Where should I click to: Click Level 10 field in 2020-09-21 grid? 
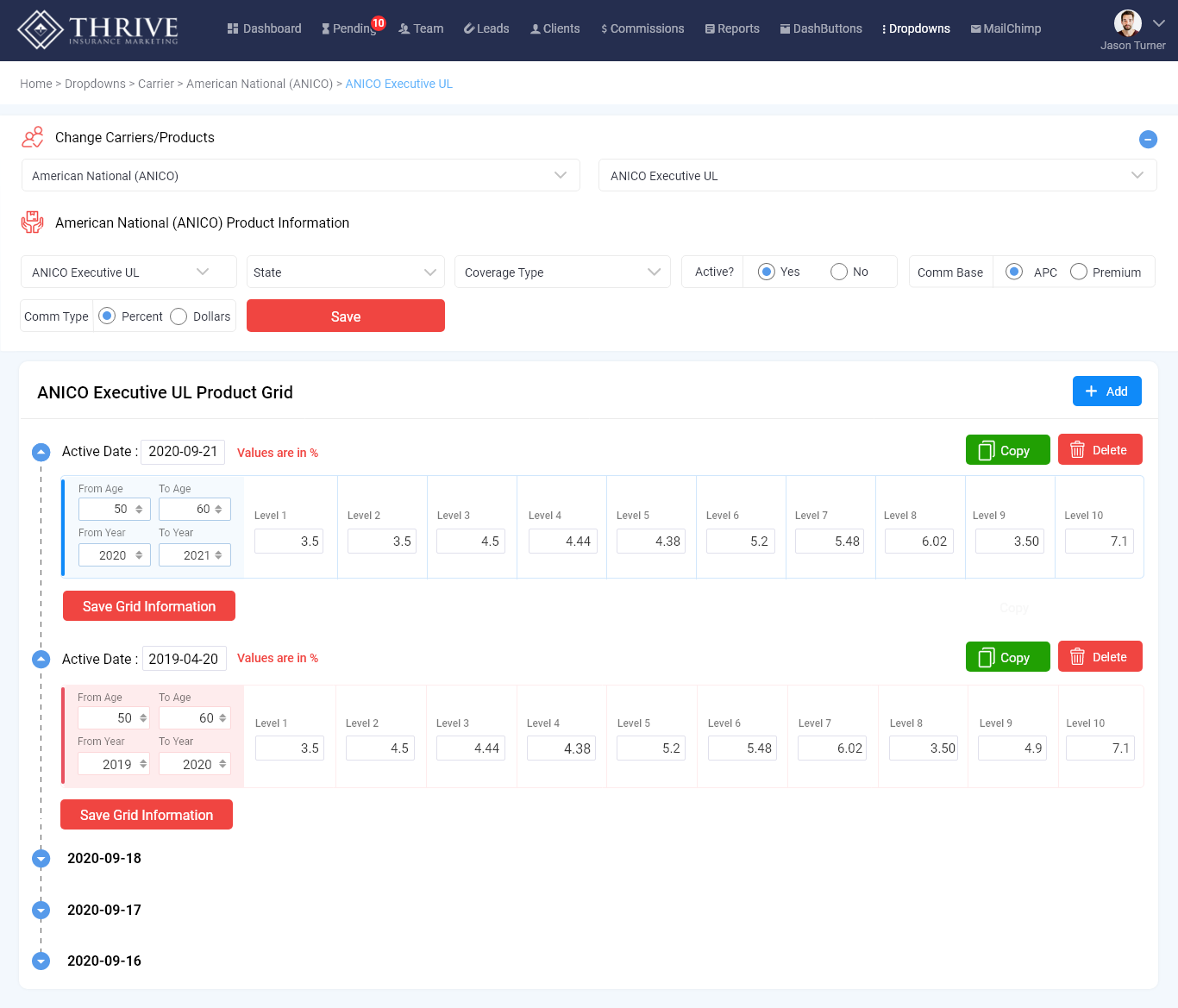tap(1100, 541)
